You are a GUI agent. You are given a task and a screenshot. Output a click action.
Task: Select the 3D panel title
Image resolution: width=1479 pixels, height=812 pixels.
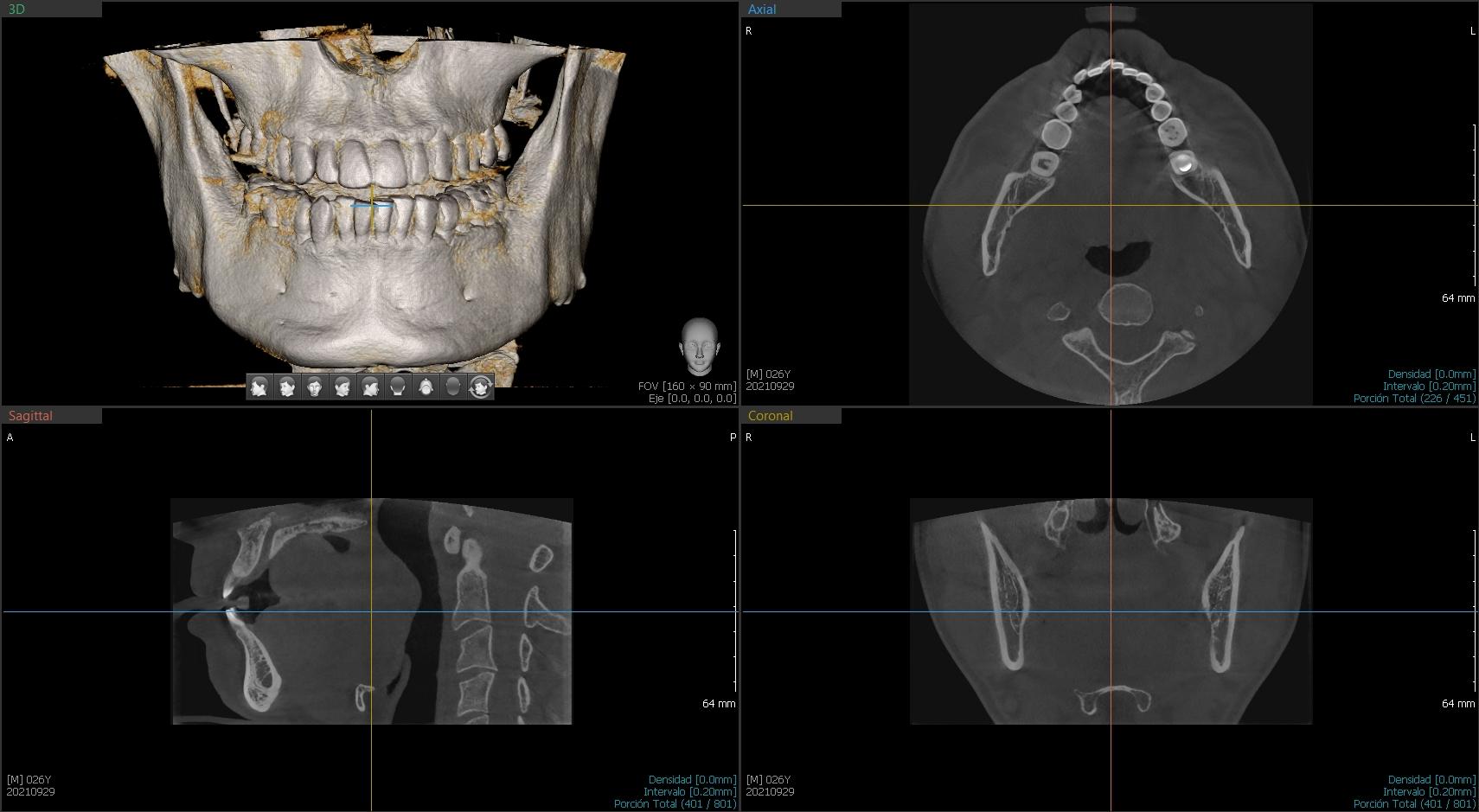click(x=16, y=10)
